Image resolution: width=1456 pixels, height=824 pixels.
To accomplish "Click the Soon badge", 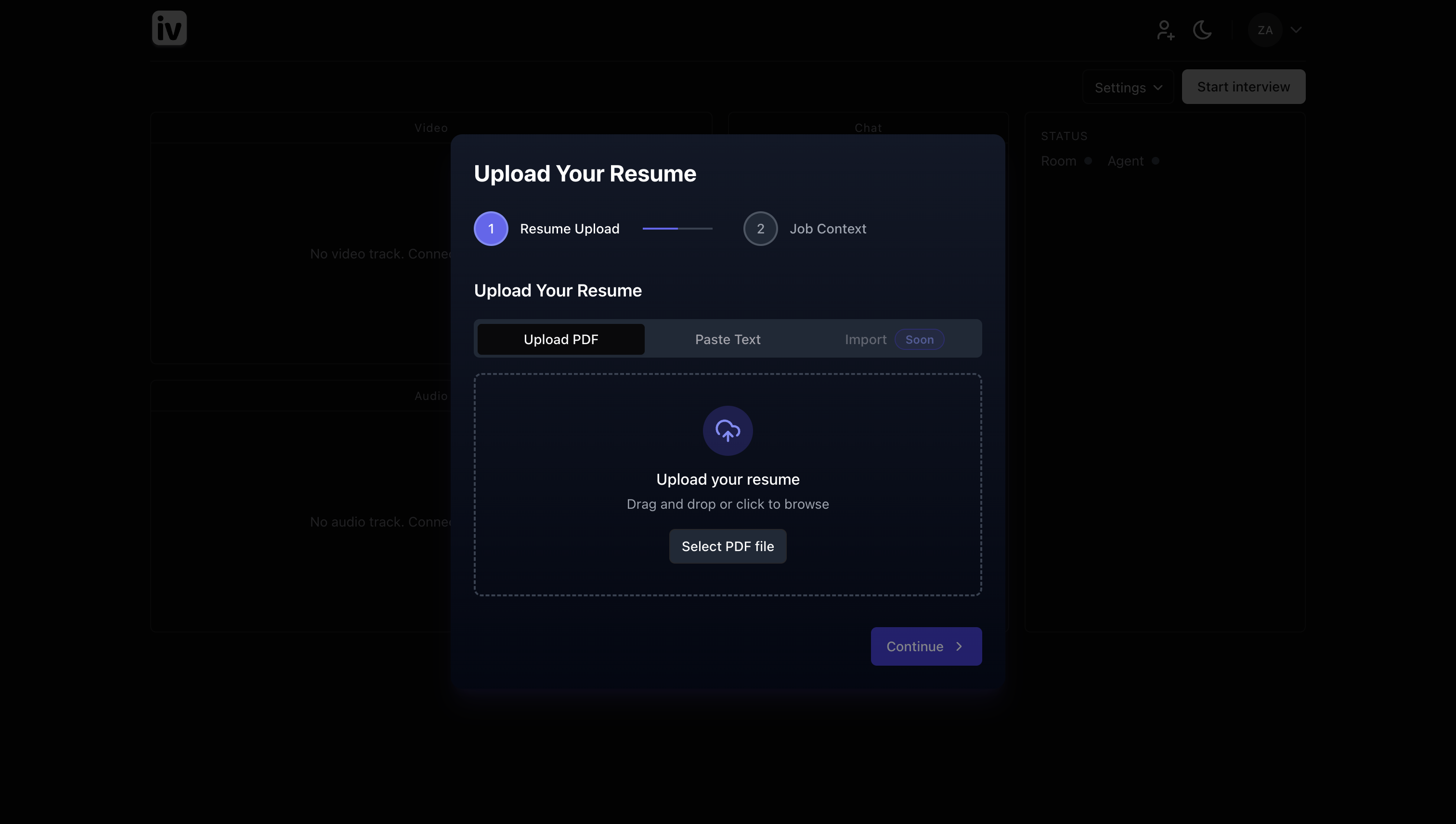I will (919, 339).
